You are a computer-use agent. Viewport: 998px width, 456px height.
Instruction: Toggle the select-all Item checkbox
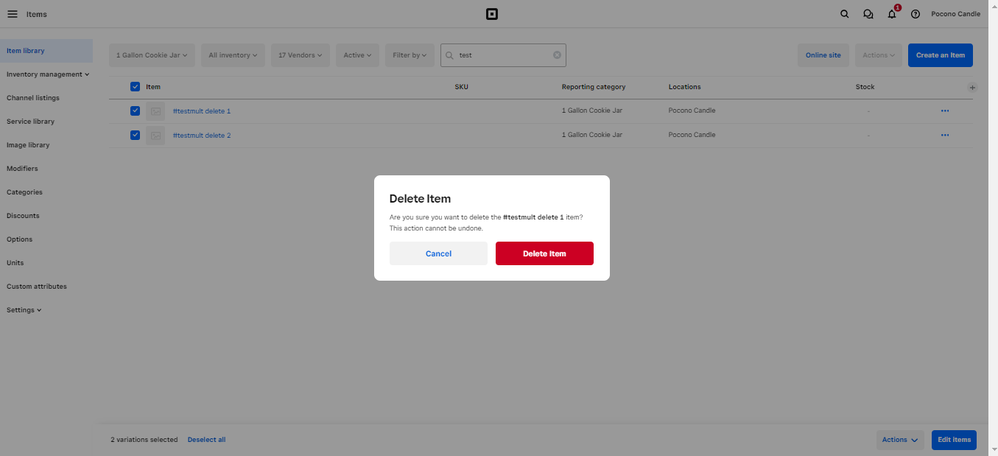click(x=135, y=87)
